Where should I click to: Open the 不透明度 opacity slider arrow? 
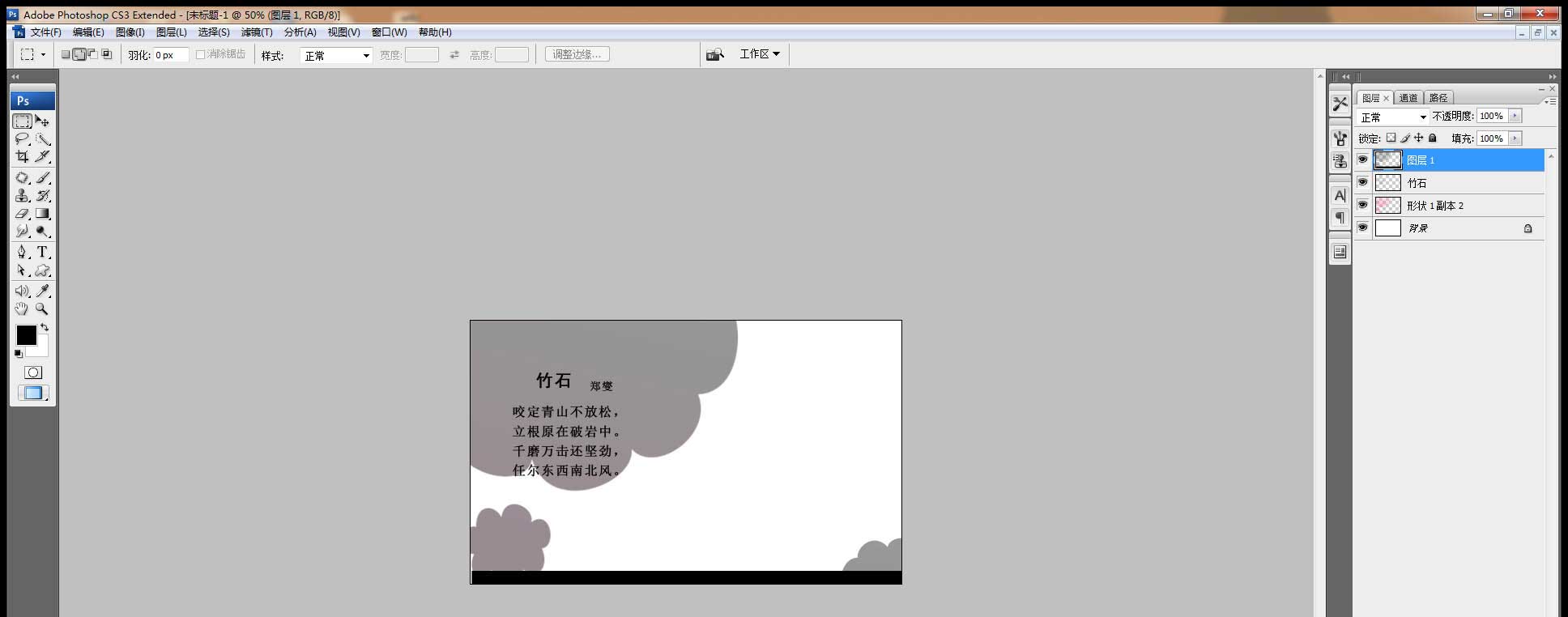click(1515, 116)
